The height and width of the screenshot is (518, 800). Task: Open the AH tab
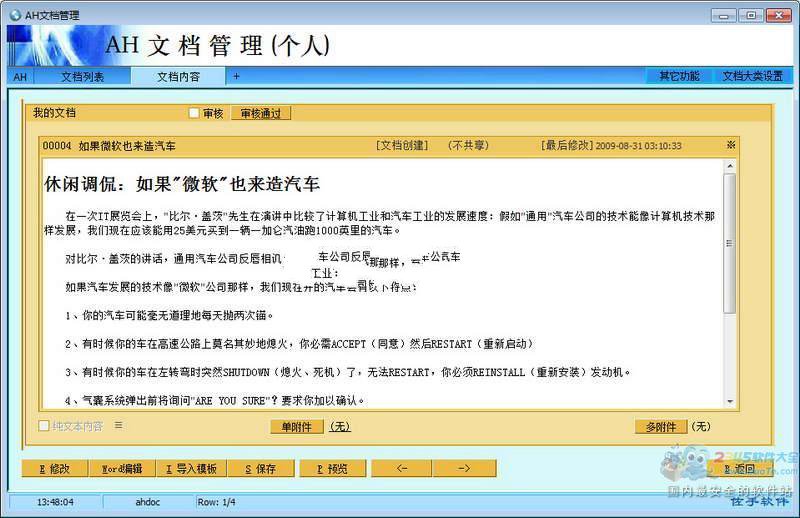coord(20,77)
